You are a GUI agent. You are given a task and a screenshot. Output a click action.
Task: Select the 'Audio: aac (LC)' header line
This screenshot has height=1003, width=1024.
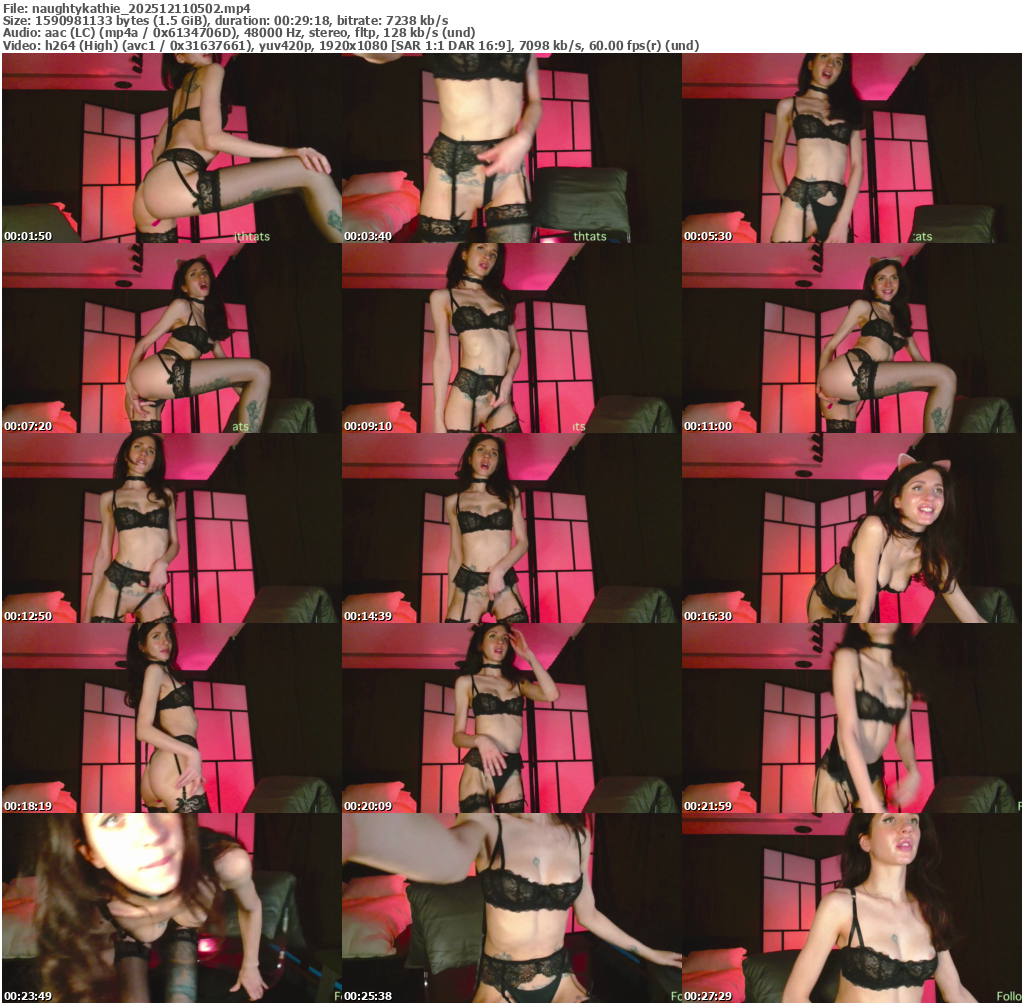(239, 33)
